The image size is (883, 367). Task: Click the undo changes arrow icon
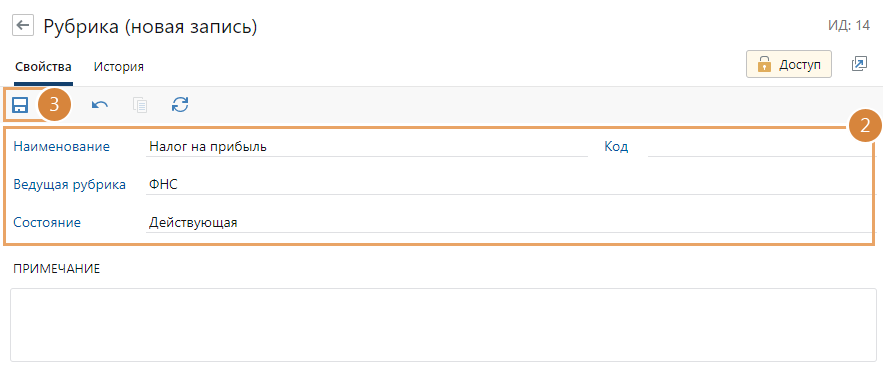[x=100, y=105]
